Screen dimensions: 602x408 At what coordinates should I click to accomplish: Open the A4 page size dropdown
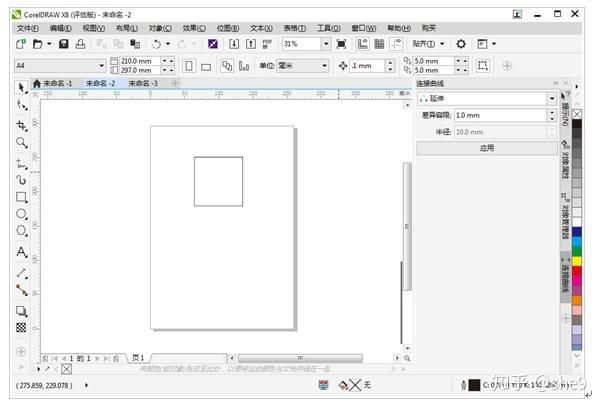[101, 66]
